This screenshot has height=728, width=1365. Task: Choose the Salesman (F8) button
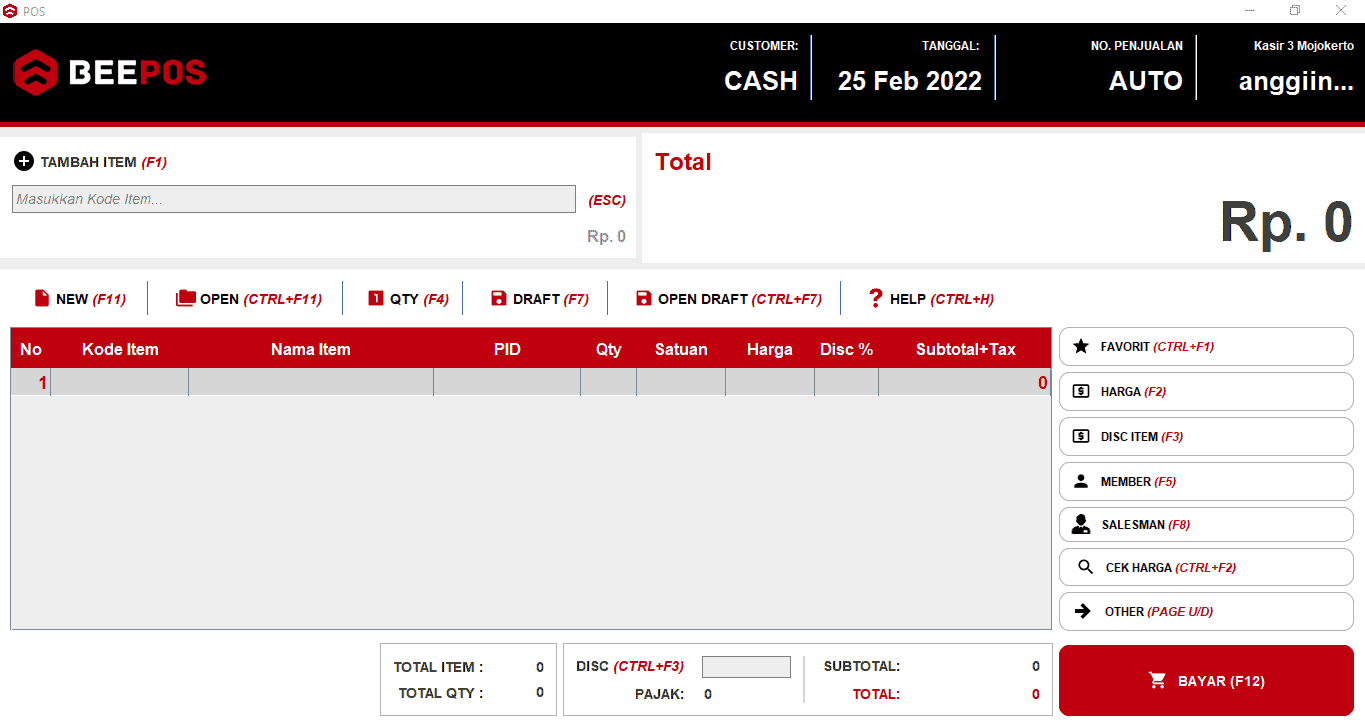coord(1205,525)
